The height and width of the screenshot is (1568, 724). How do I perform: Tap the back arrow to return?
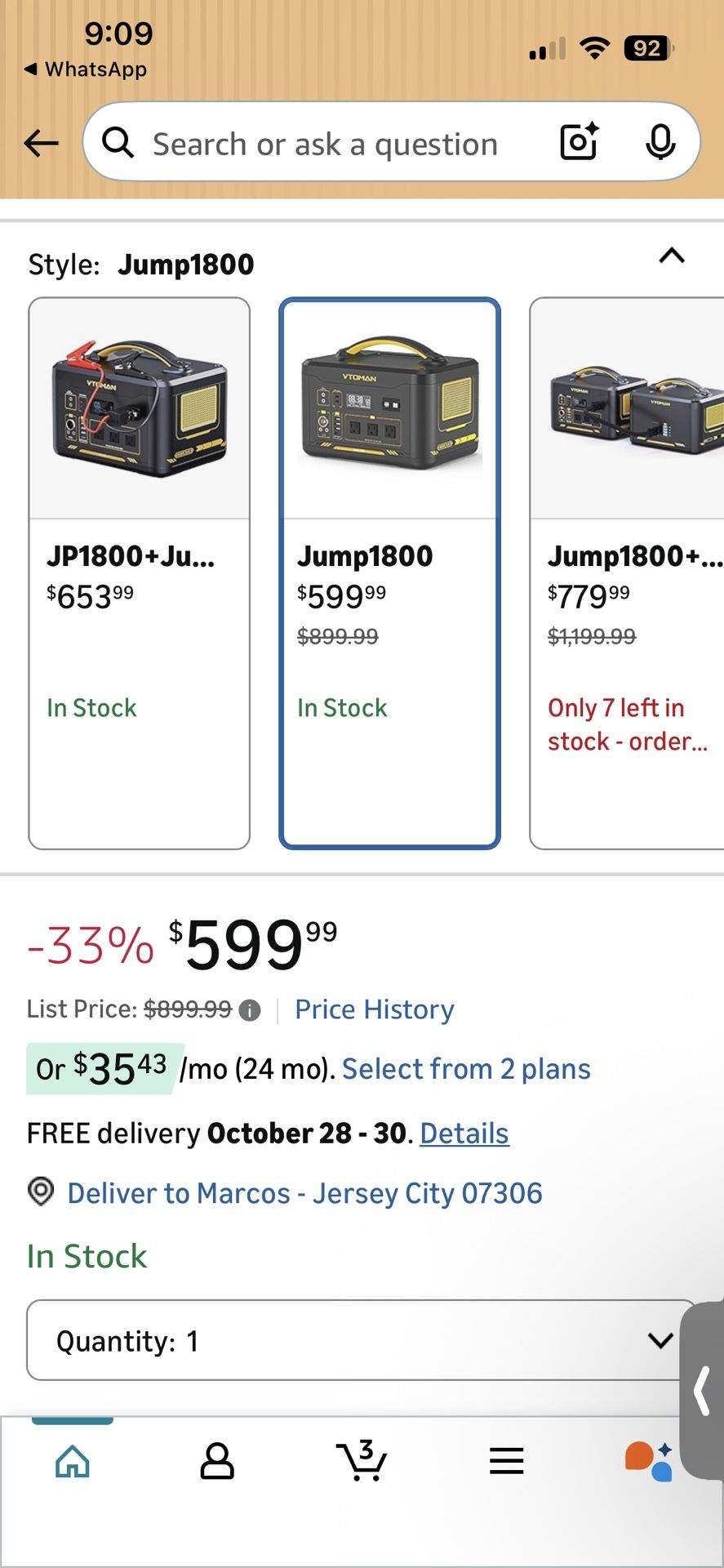40,142
